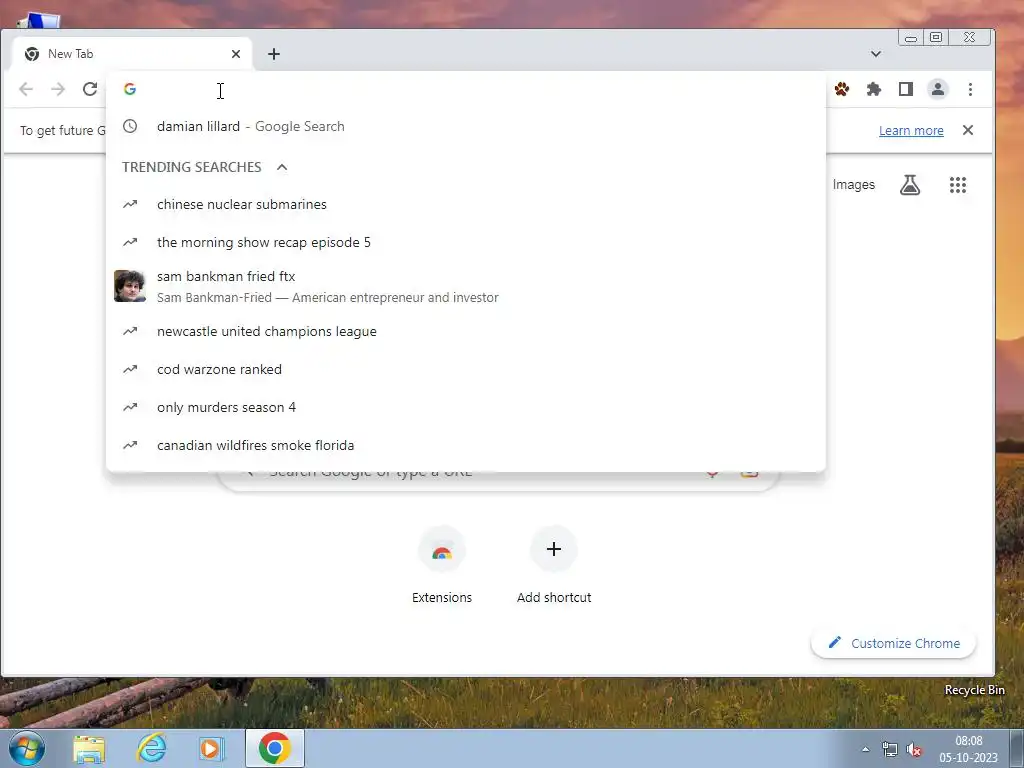Click trending arrow beside only murders season 4
Viewport: 1024px width, 768px height.
[x=131, y=407]
